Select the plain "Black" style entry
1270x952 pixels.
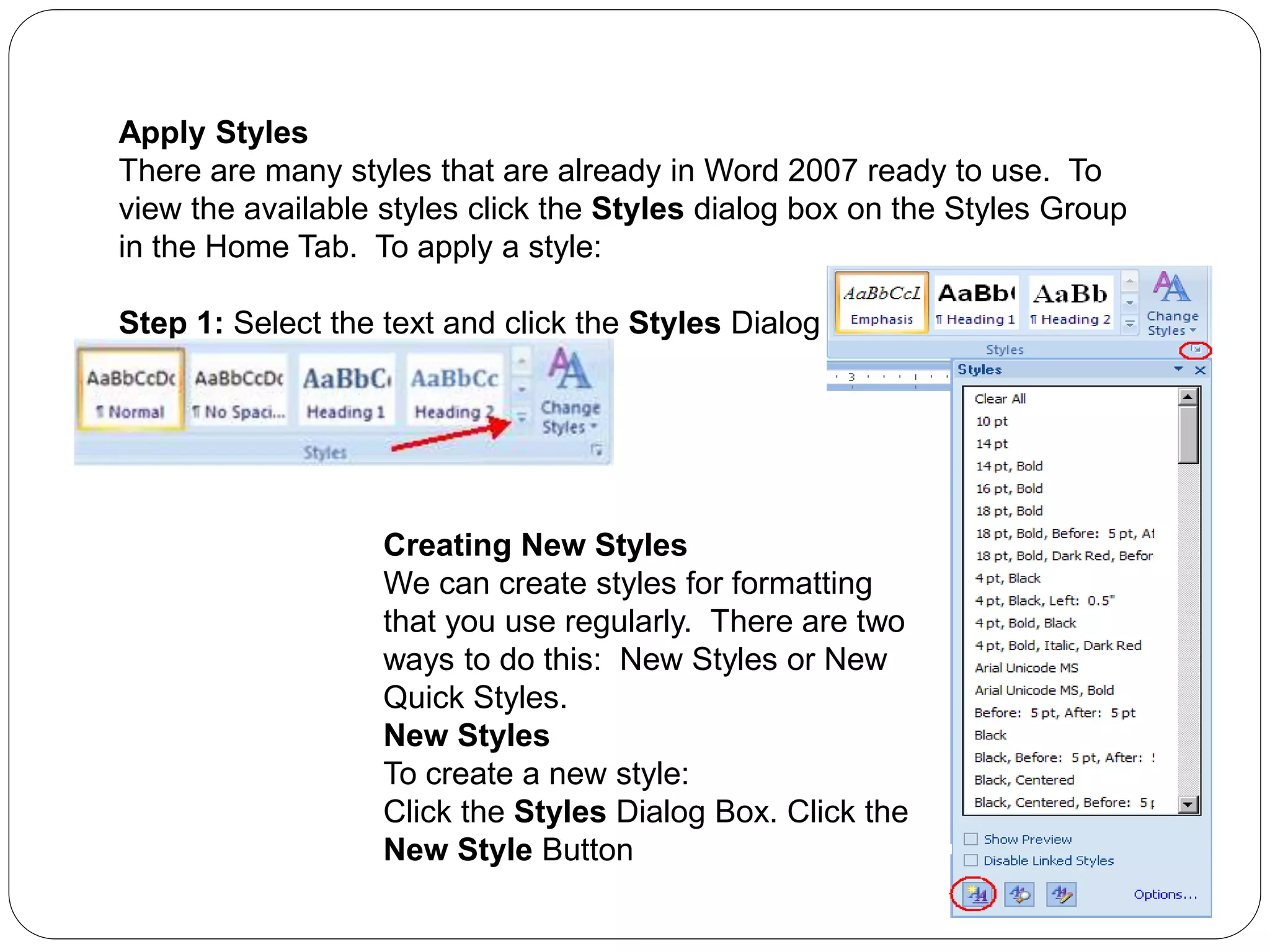[990, 735]
